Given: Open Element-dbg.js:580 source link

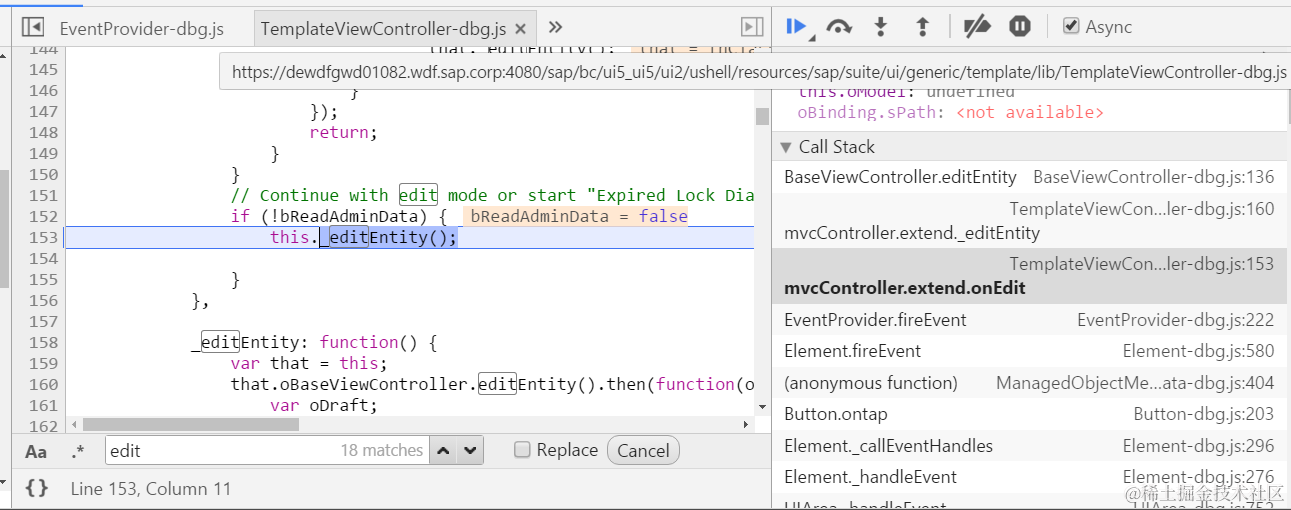Looking at the screenshot, I should tap(1198, 351).
